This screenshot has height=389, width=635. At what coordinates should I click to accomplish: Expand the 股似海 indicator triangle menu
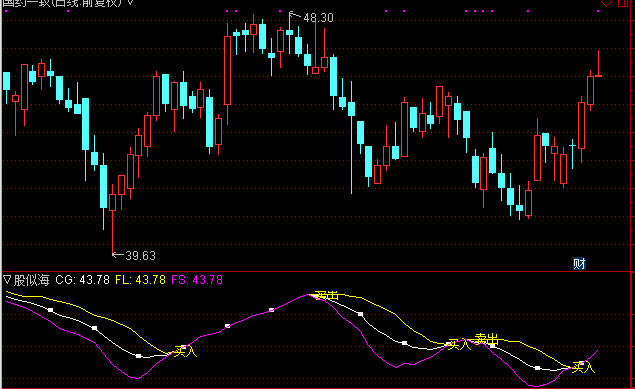(7, 279)
